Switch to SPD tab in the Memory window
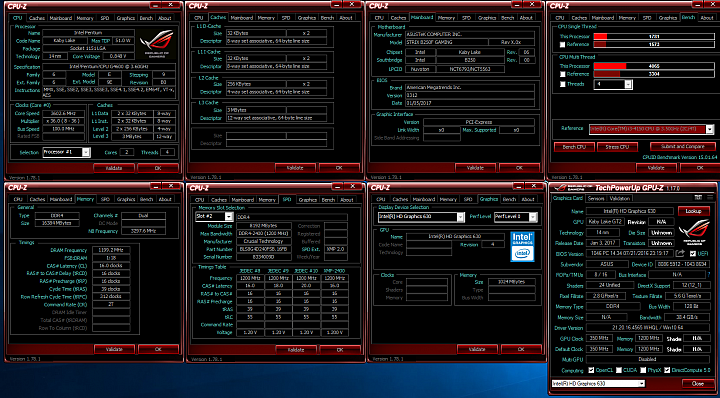Image resolution: width=720 pixels, height=398 pixels. (x=105, y=199)
